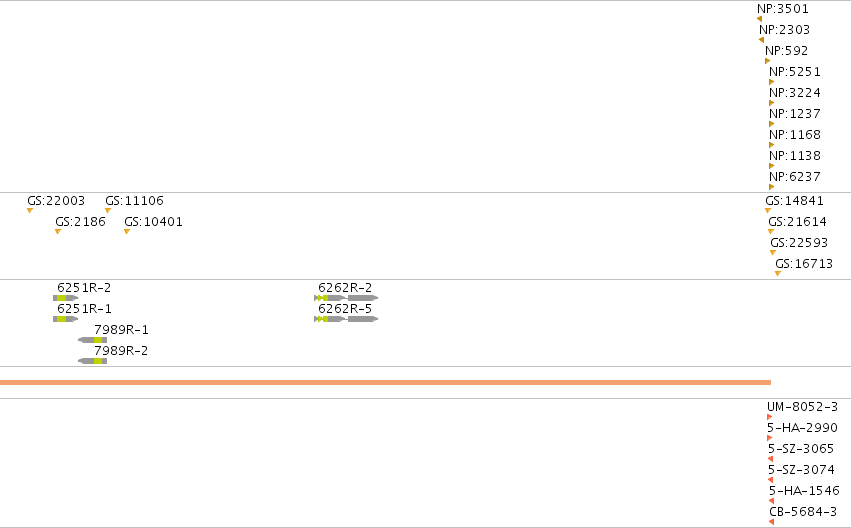The width and height of the screenshot is (851, 528).
Task: Select the NP:592 insertion triangle
Action: pos(767,61)
